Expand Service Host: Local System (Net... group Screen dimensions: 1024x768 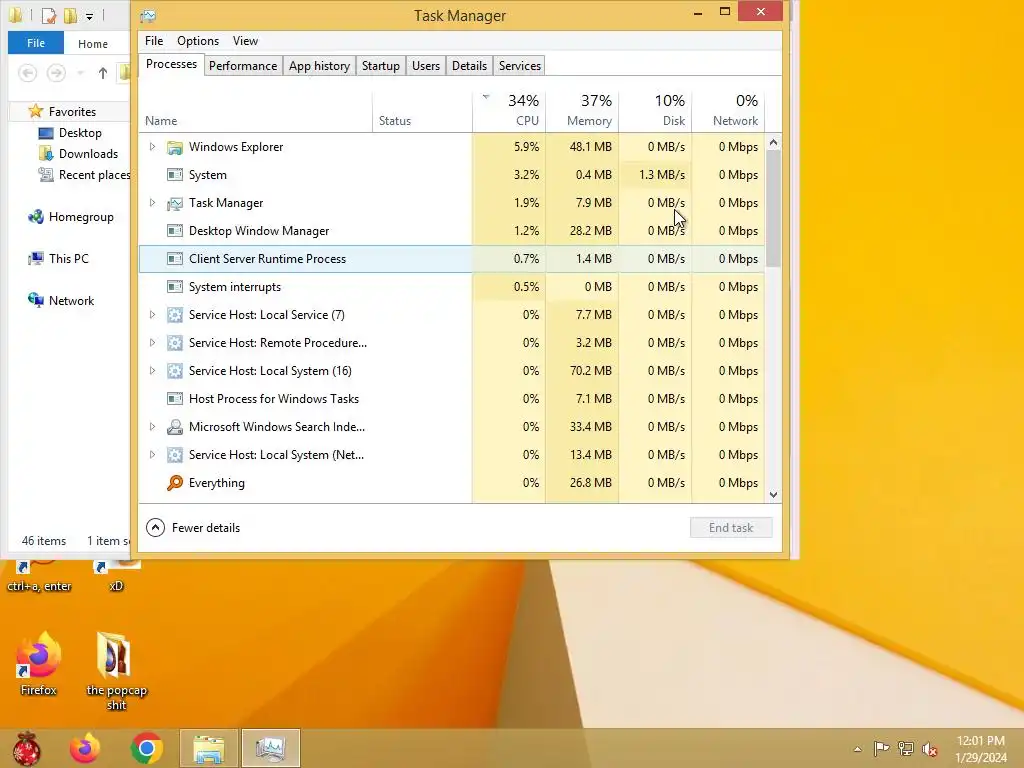pos(152,455)
